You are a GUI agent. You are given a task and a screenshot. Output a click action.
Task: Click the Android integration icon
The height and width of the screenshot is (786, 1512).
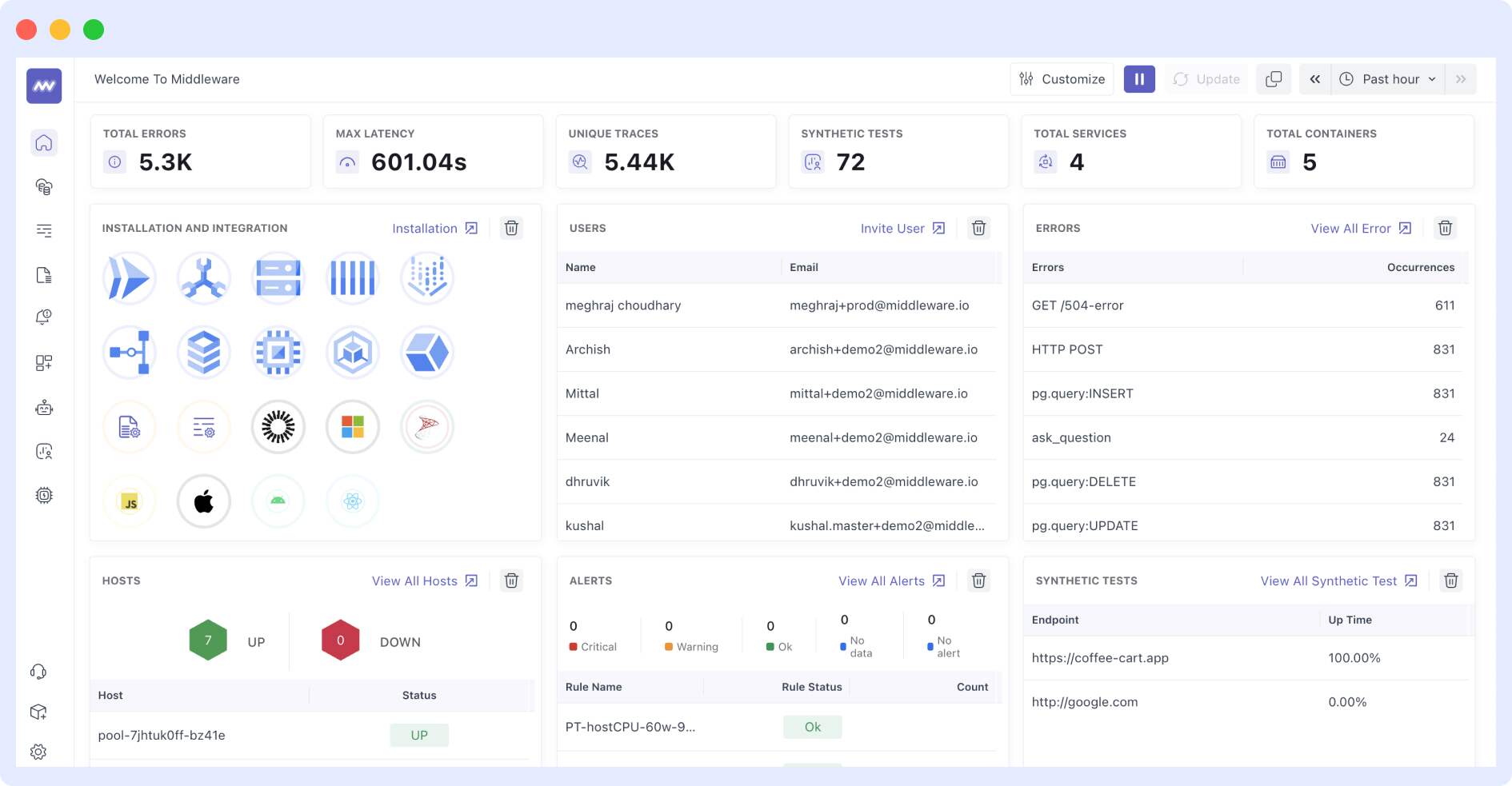[x=278, y=501]
